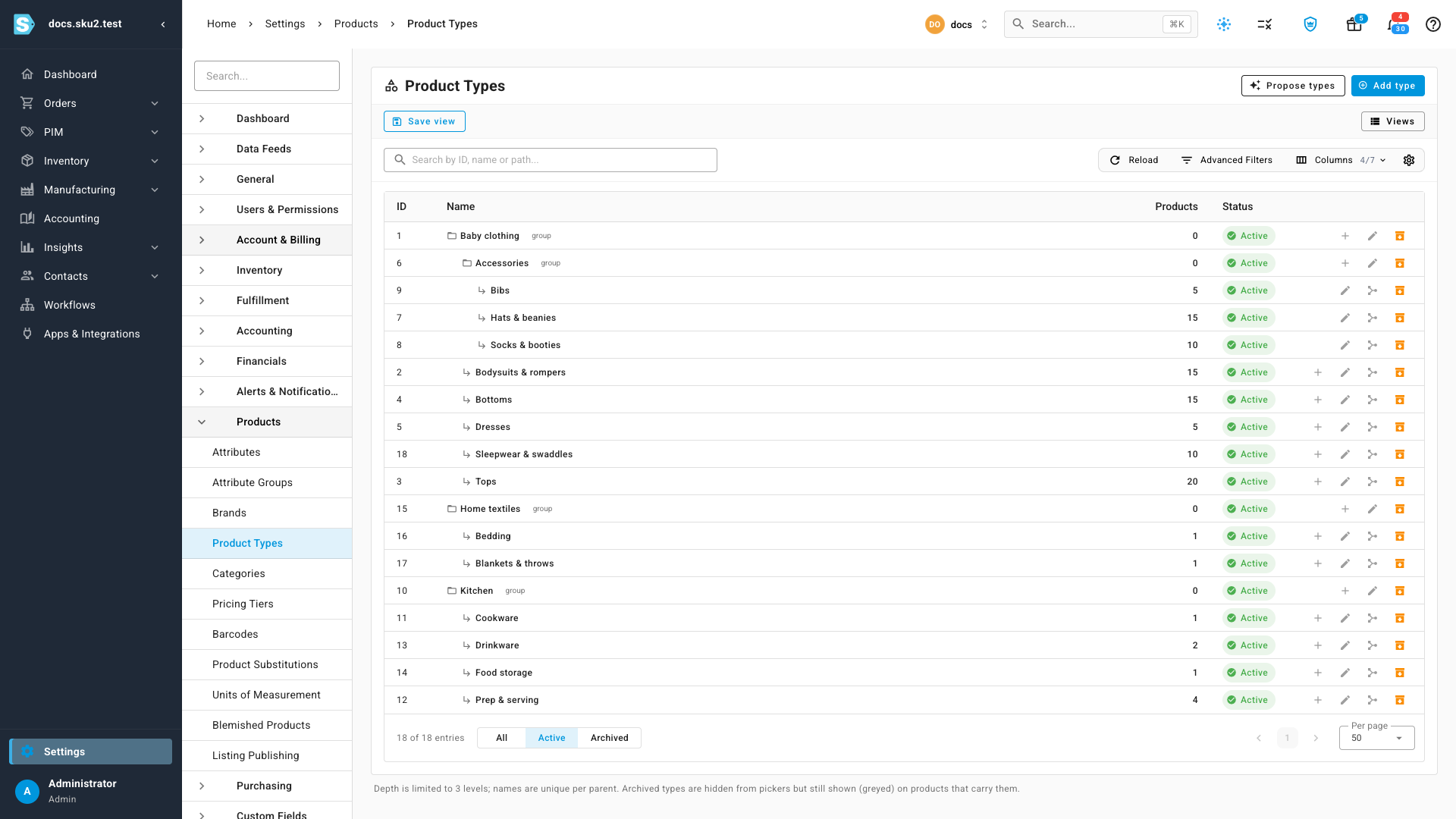Open the docs workspace switcher
Image resolution: width=1456 pixels, height=819 pixels.
point(957,24)
